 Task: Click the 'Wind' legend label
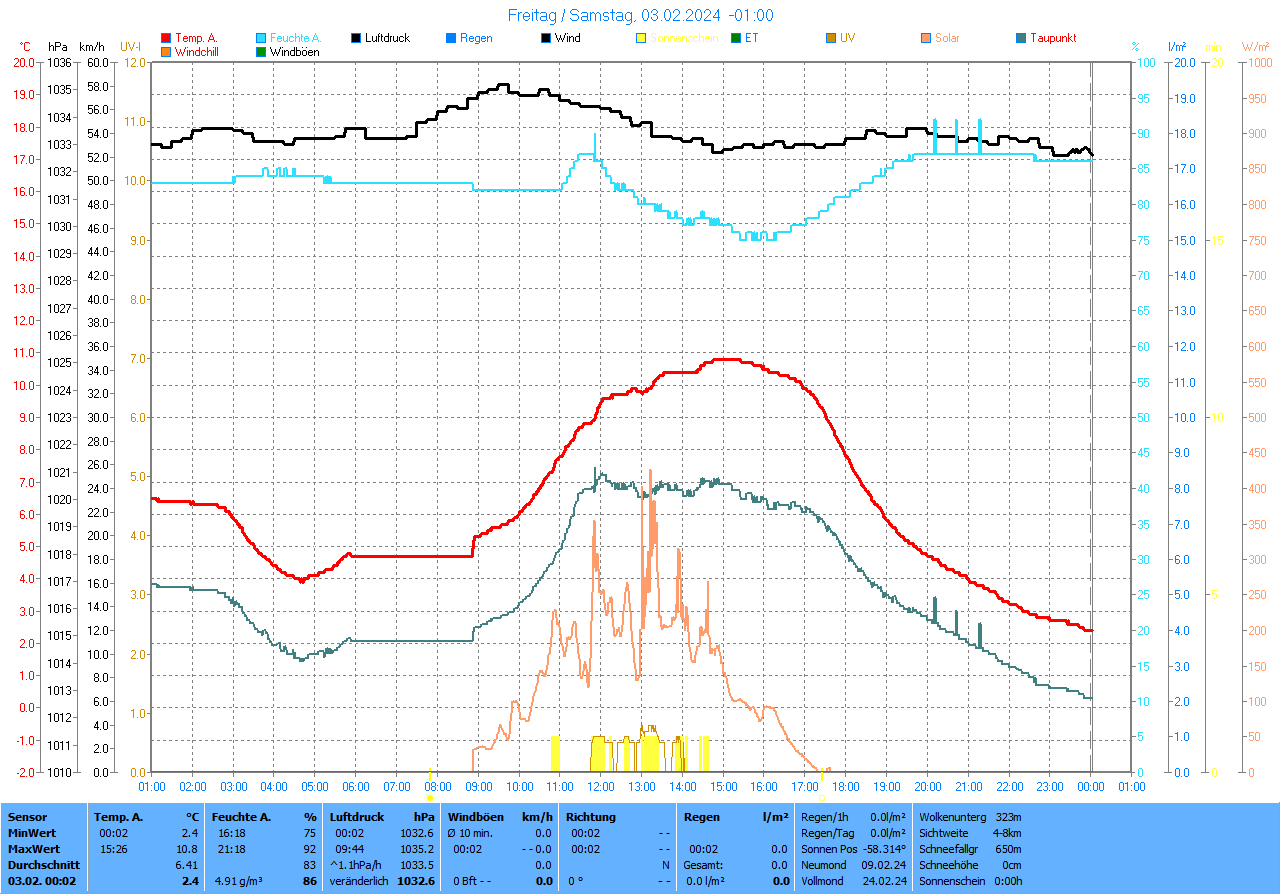(x=567, y=38)
